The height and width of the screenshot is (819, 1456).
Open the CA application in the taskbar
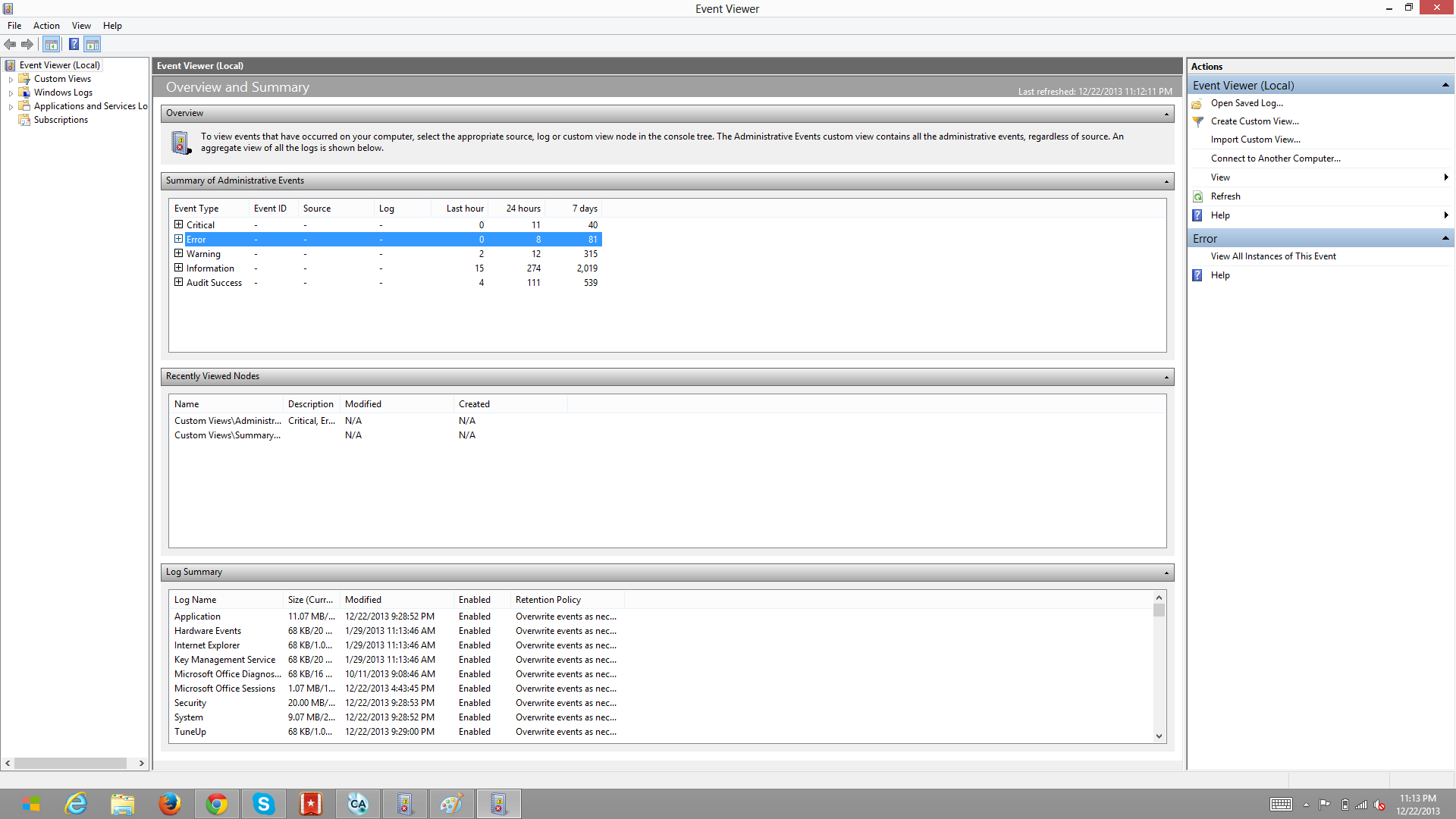358,804
